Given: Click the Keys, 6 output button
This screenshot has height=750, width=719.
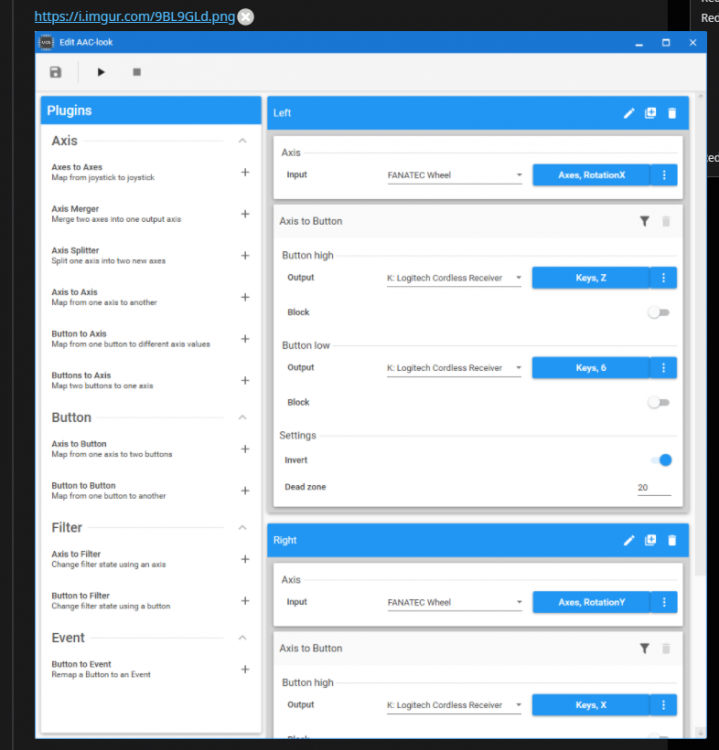Looking at the screenshot, I should [591, 368].
